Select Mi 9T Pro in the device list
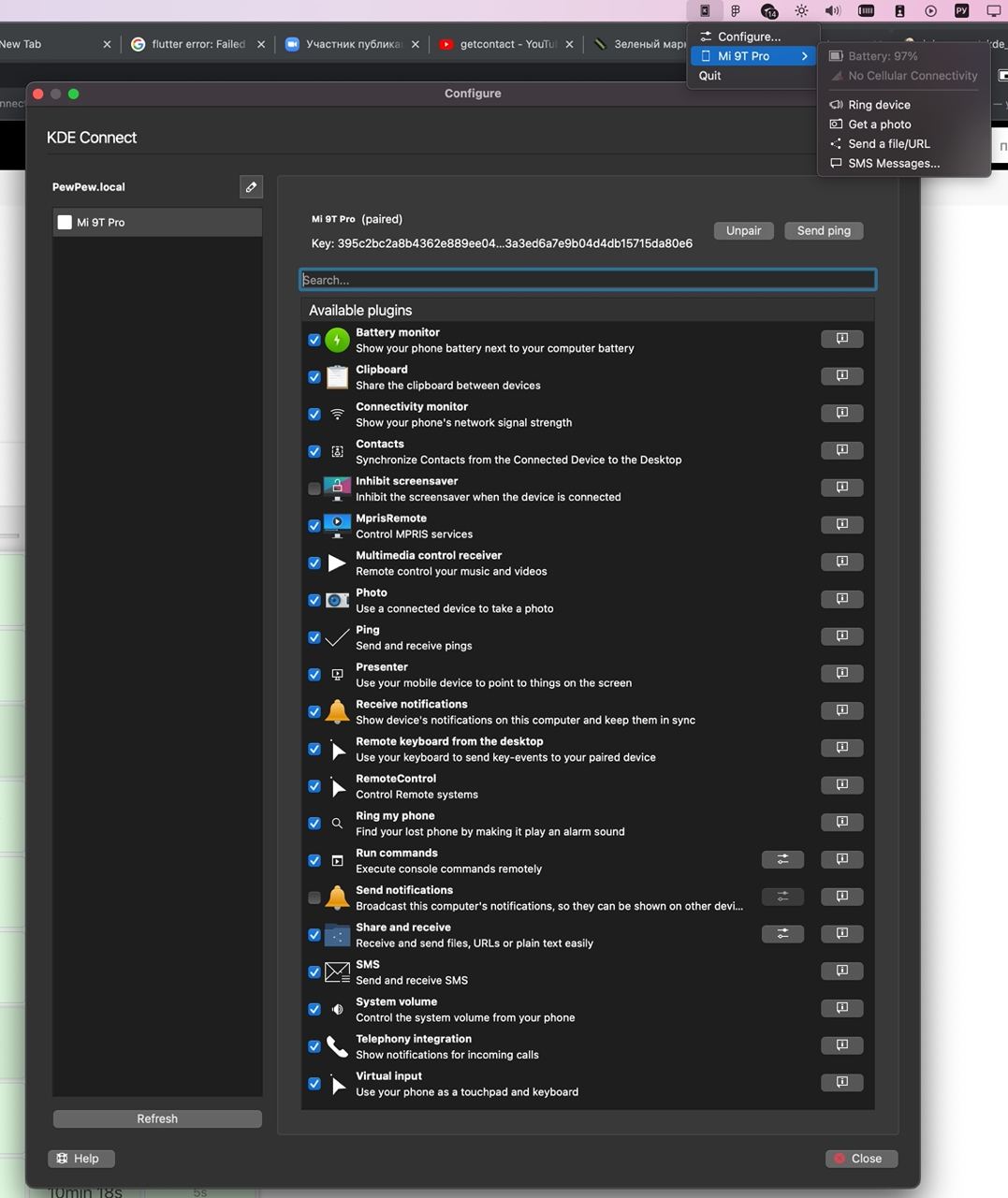Image resolution: width=1008 pixels, height=1198 pixels. coord(157,223)
